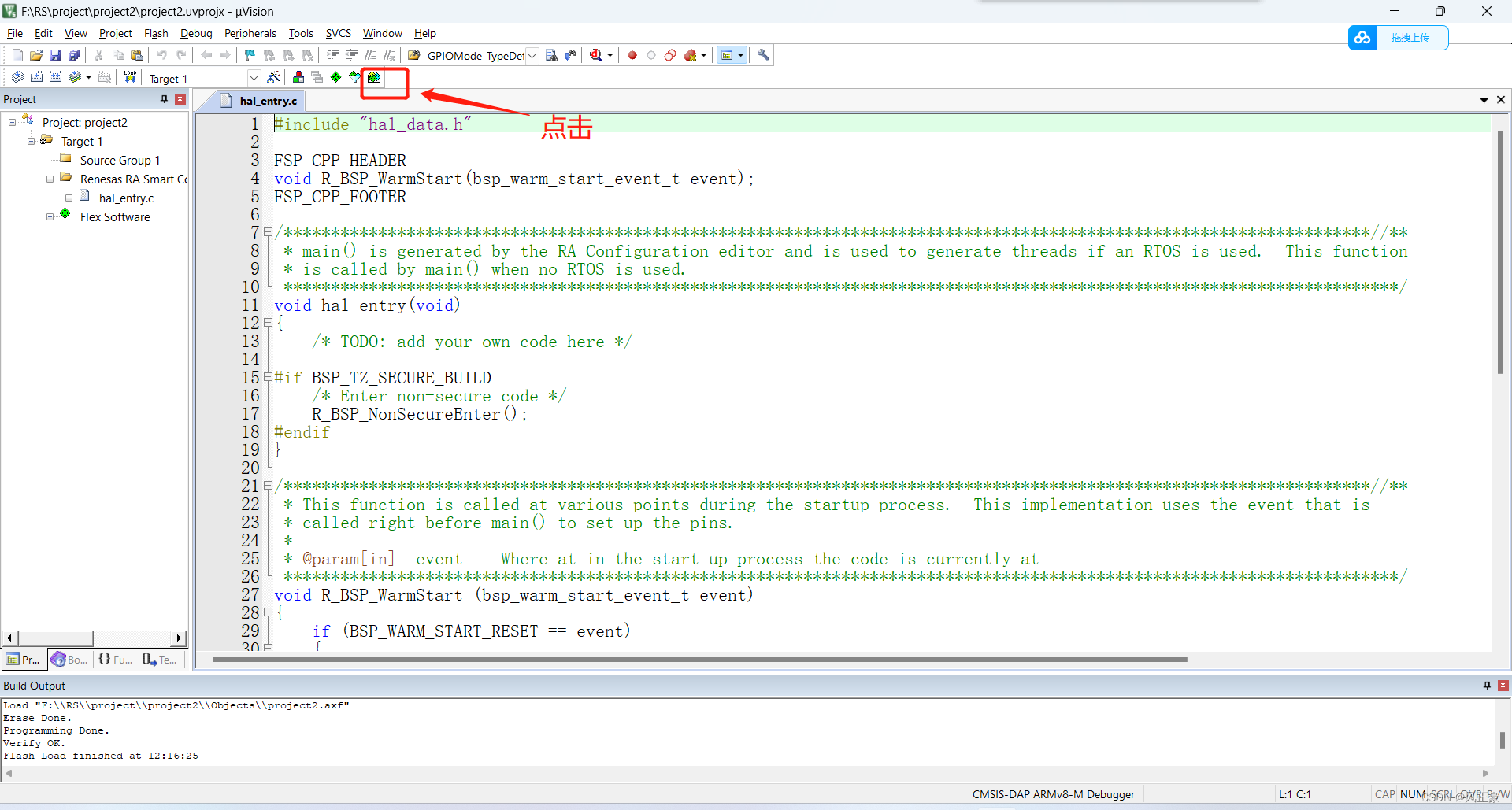This screenshot has height=810, width=1512.
Task: Switch to the Functions tab in Project panel
Action: click(x=115, y=660)
